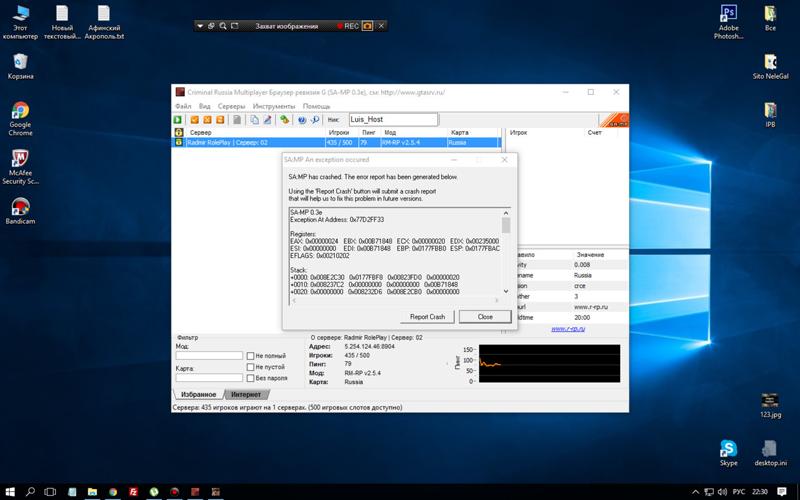800x500 pixels.
Task: Click Bandicam camera screenshot icon
Action: coord(367,26)
